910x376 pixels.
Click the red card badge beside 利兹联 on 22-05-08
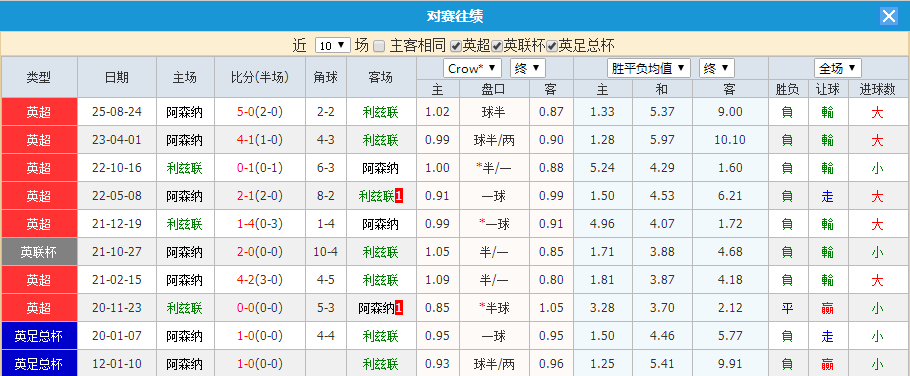coord(399,196)
